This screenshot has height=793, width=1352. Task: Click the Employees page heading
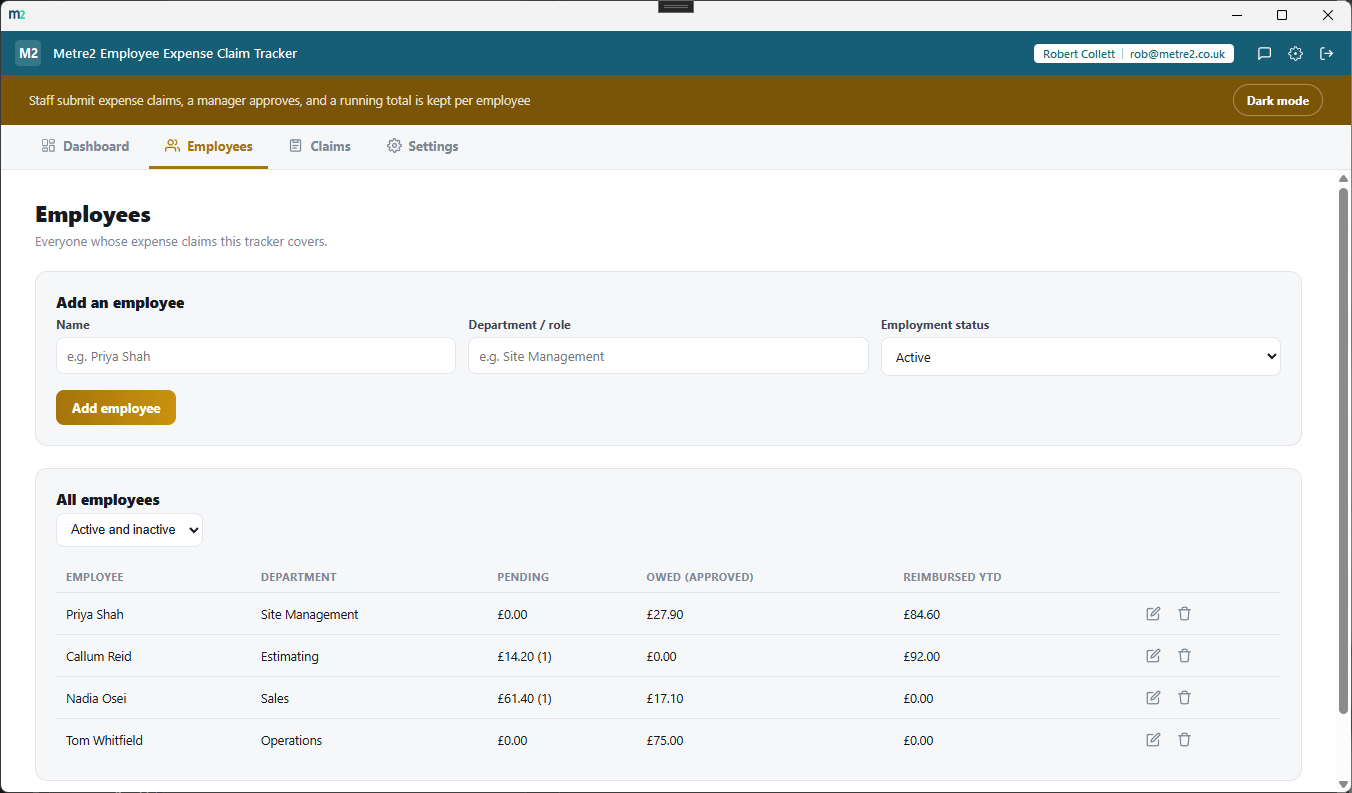[93, 214]
